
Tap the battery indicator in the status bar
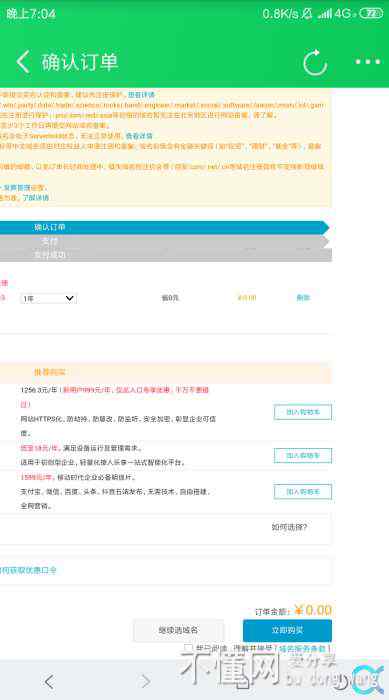tap(371, 13)
